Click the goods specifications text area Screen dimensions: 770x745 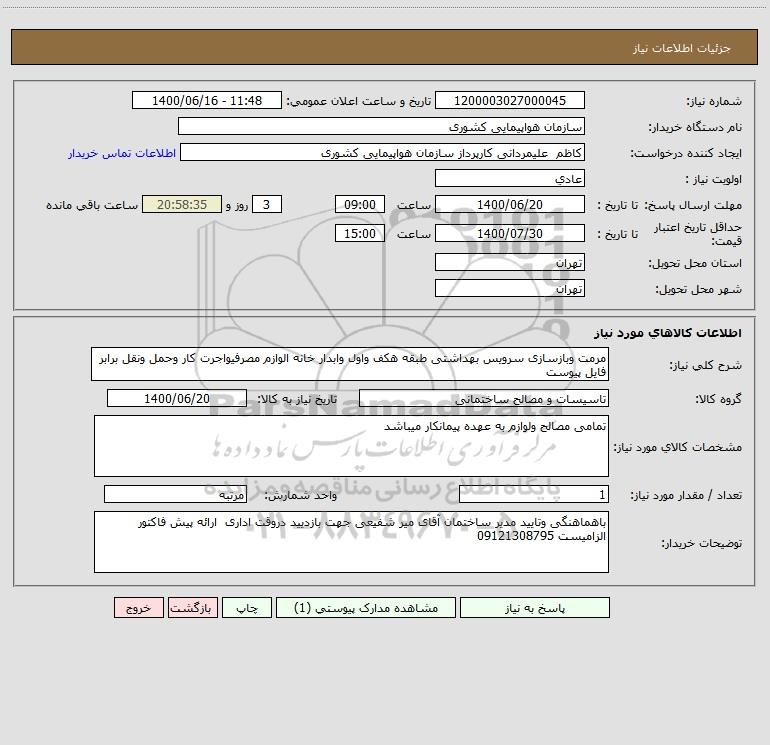[x=351, y=446]
